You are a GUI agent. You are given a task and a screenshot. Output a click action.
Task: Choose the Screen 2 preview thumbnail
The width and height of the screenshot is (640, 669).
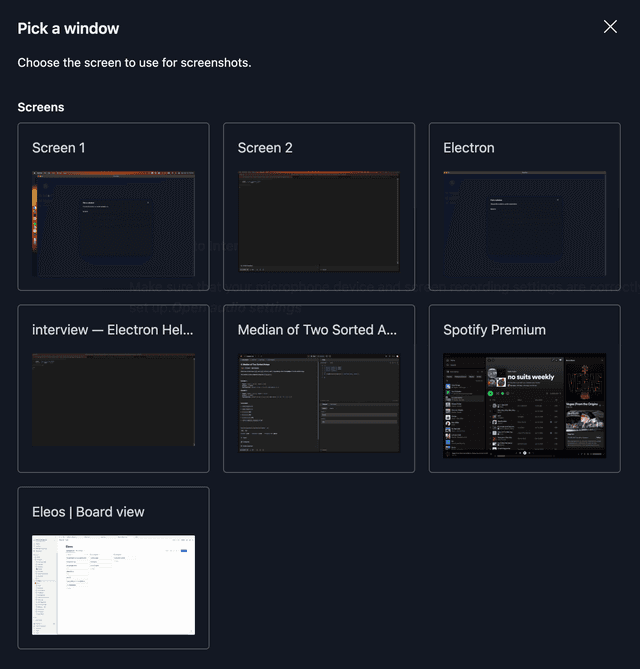(x=318, y=221)
